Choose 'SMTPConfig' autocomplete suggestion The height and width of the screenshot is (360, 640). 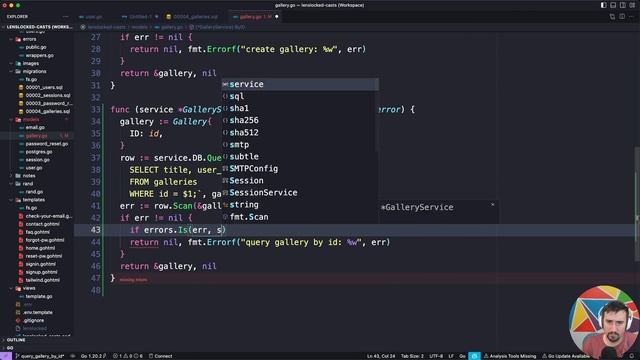tap(300, 169)
